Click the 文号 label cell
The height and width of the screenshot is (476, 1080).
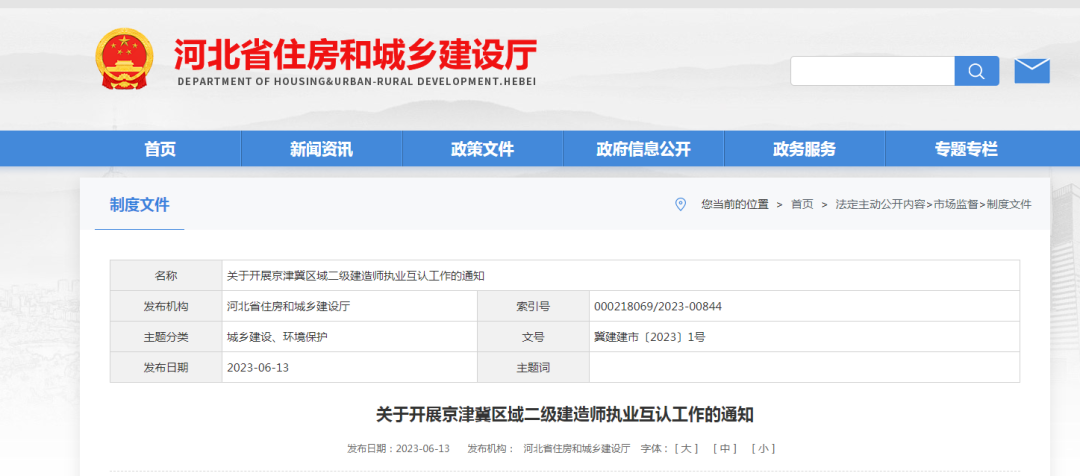533,338
